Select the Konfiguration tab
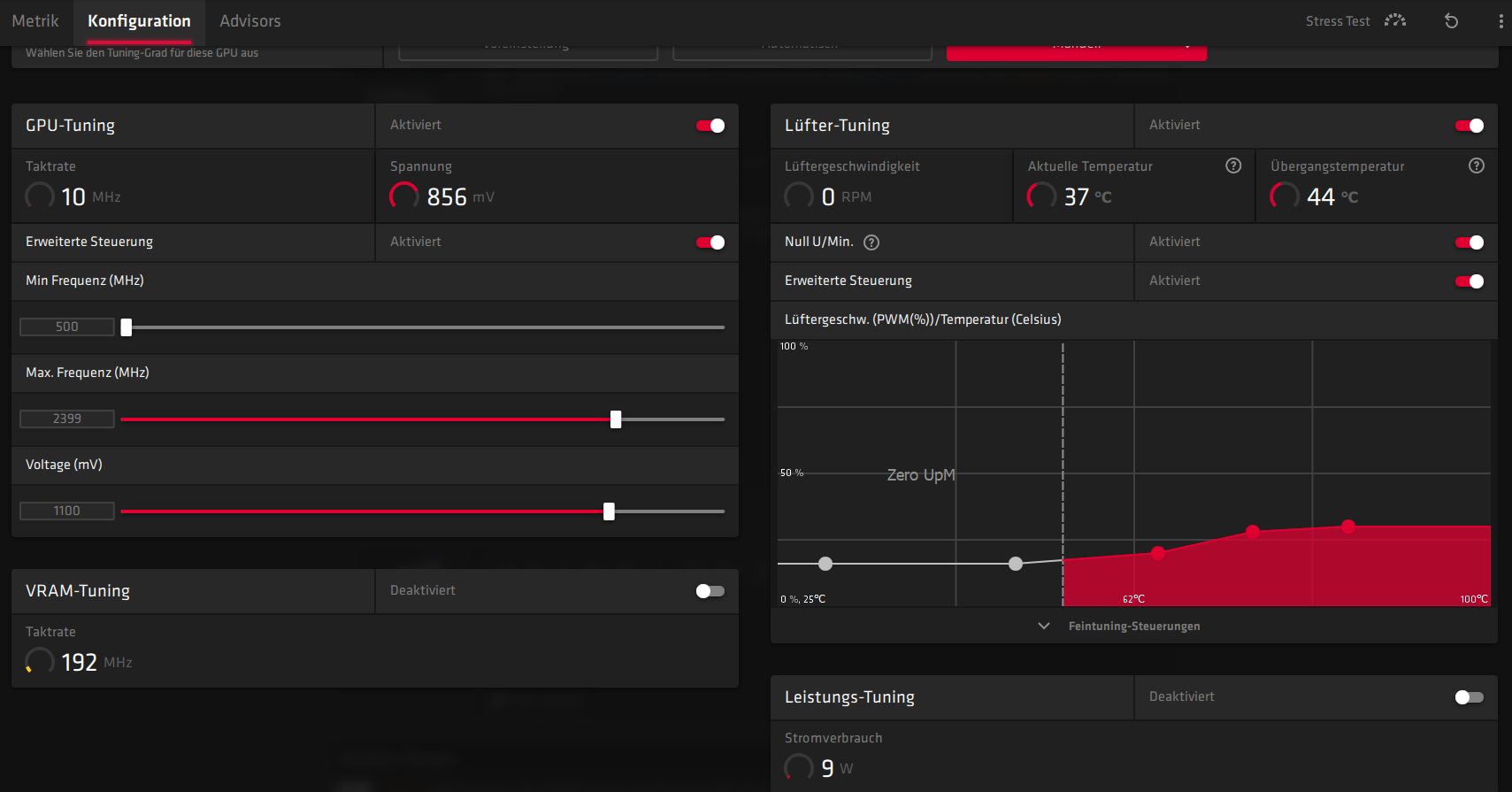The image size is (1512, 792). point(139,21)
